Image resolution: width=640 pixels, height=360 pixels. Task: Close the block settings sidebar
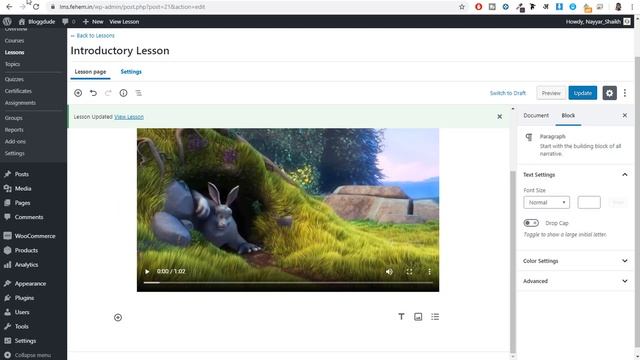[x=624, y=116]
